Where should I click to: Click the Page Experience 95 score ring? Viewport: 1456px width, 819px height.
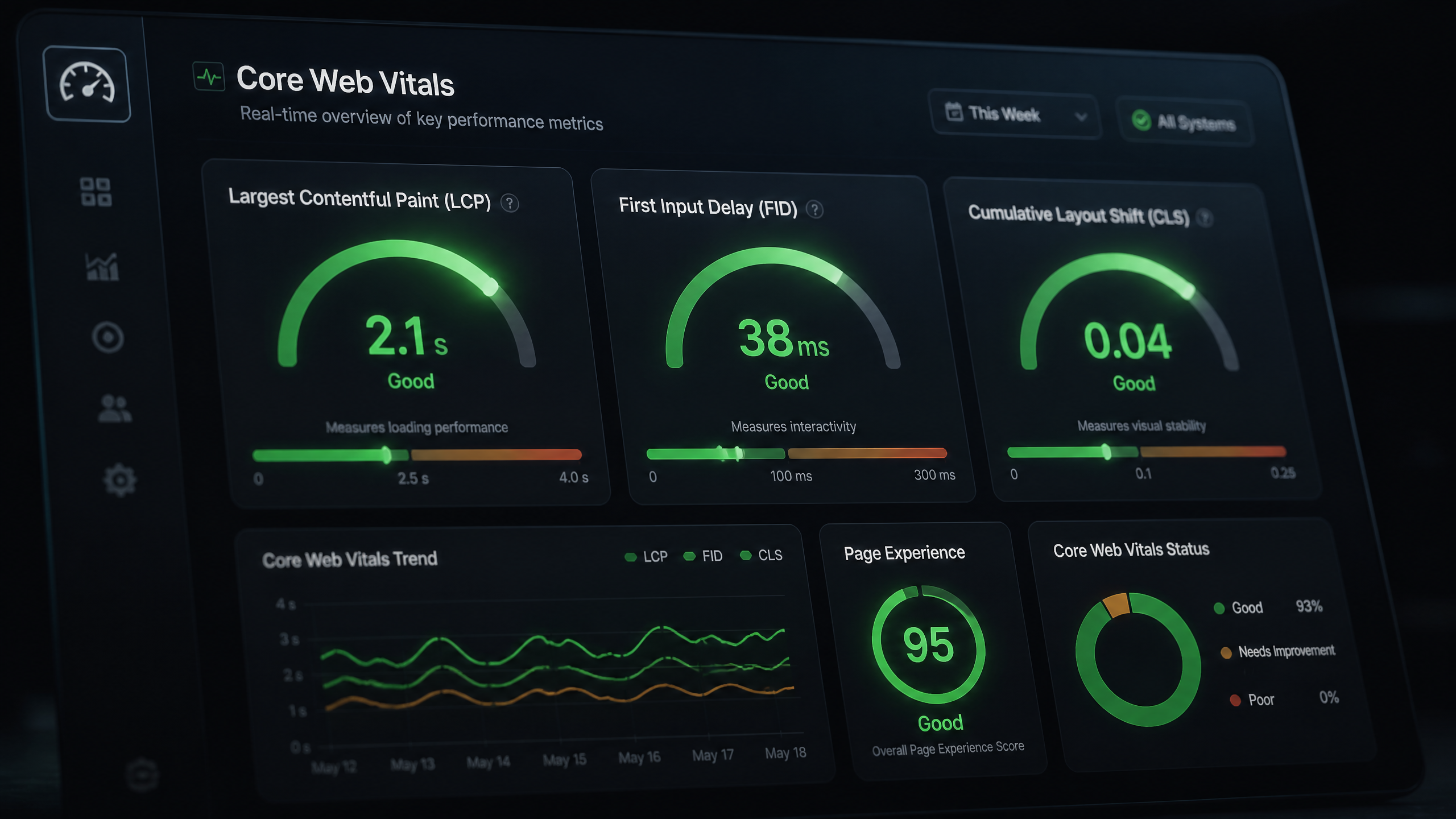(929, 644)
